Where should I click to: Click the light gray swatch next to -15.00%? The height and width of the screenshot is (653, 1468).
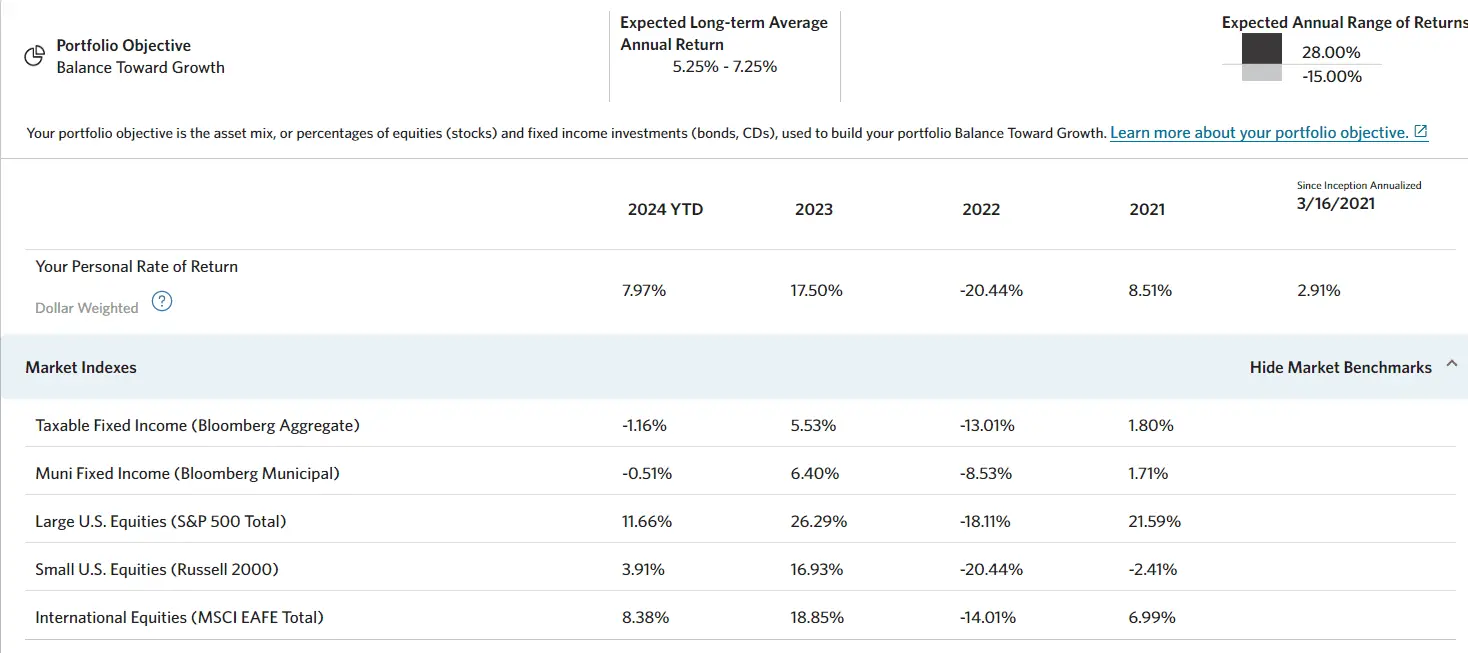tap(1261, 73)
